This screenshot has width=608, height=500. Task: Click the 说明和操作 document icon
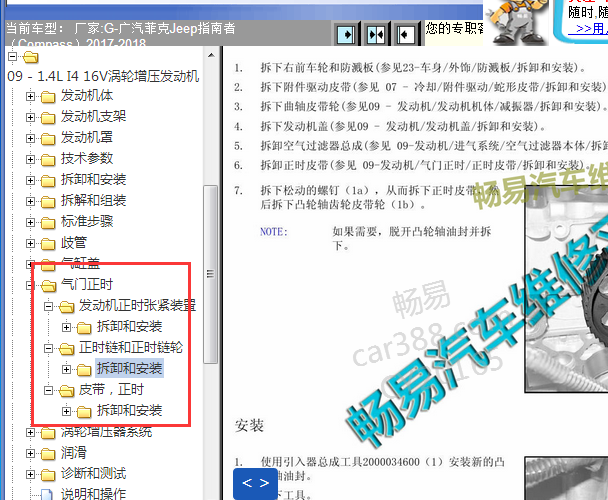[x=47, y=495]
